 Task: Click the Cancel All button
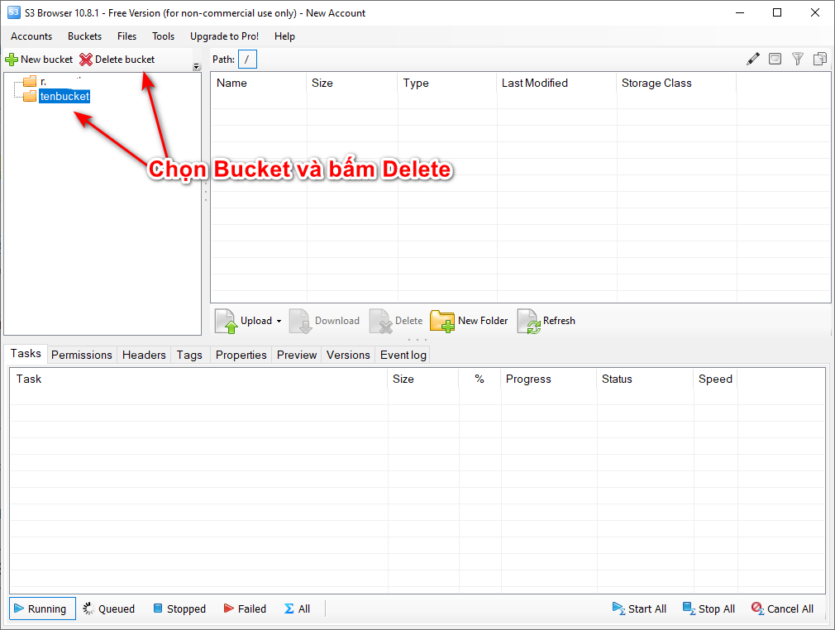(x=782, y=609)
